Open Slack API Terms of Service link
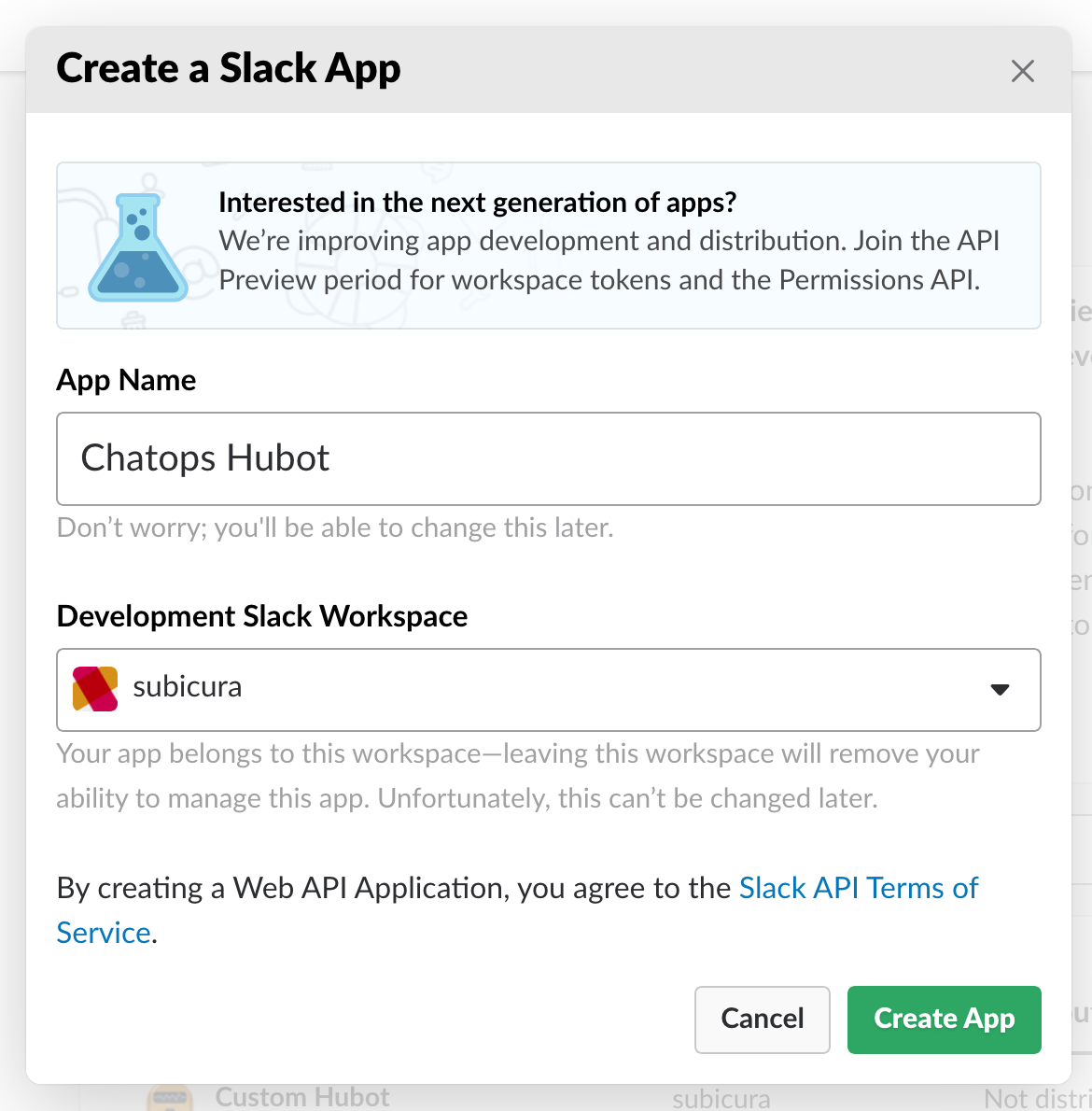 [859, 889]
